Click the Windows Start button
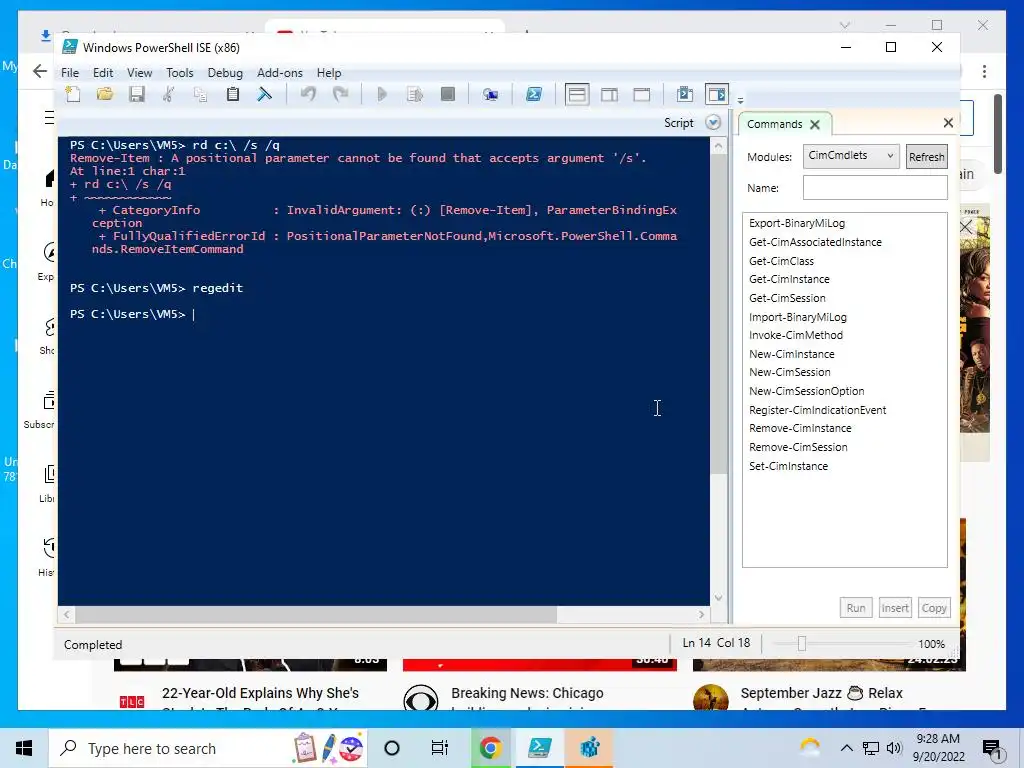This screenshot has height=768, width=1024. tap(24, 748)
